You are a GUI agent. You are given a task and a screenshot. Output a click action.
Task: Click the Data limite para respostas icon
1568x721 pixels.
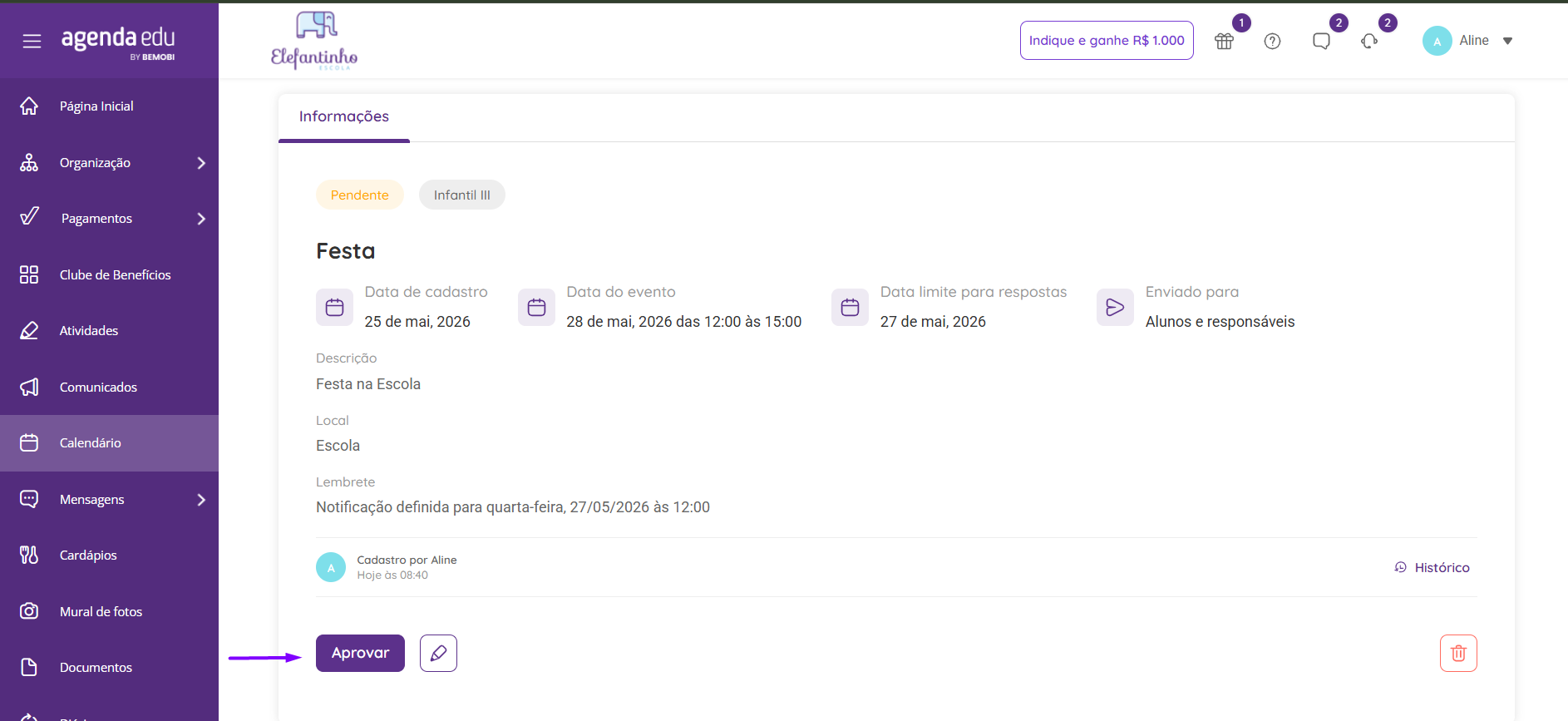[x=851, y=307]
